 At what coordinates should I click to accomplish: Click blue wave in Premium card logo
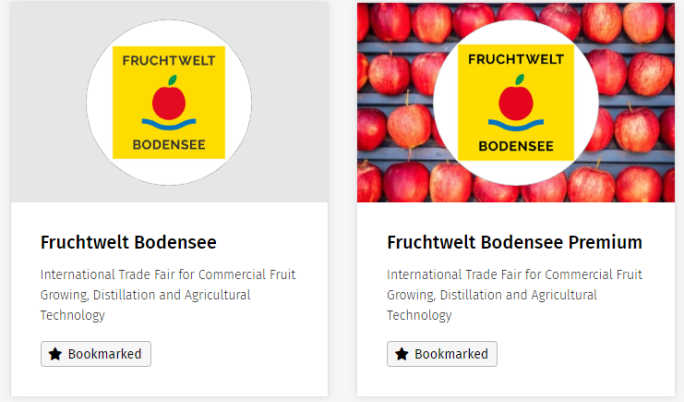[x=516, y=125]
